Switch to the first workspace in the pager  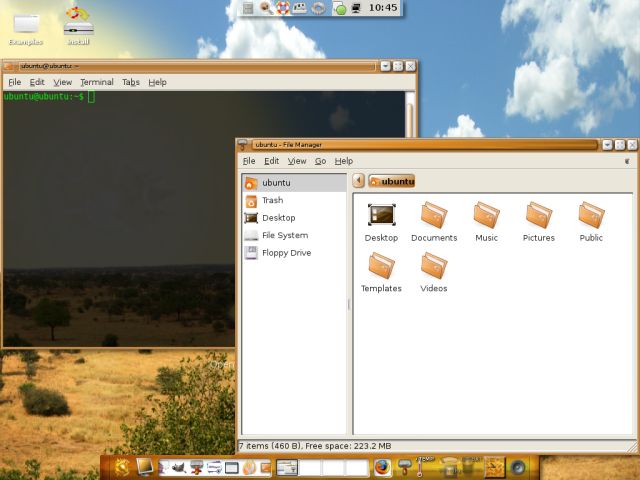287,468
